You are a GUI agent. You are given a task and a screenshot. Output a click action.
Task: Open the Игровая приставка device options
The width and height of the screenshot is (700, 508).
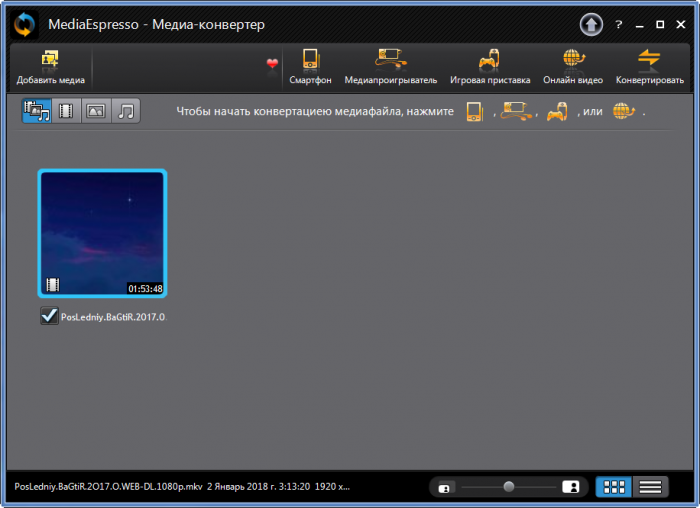[x=490, y=67]
